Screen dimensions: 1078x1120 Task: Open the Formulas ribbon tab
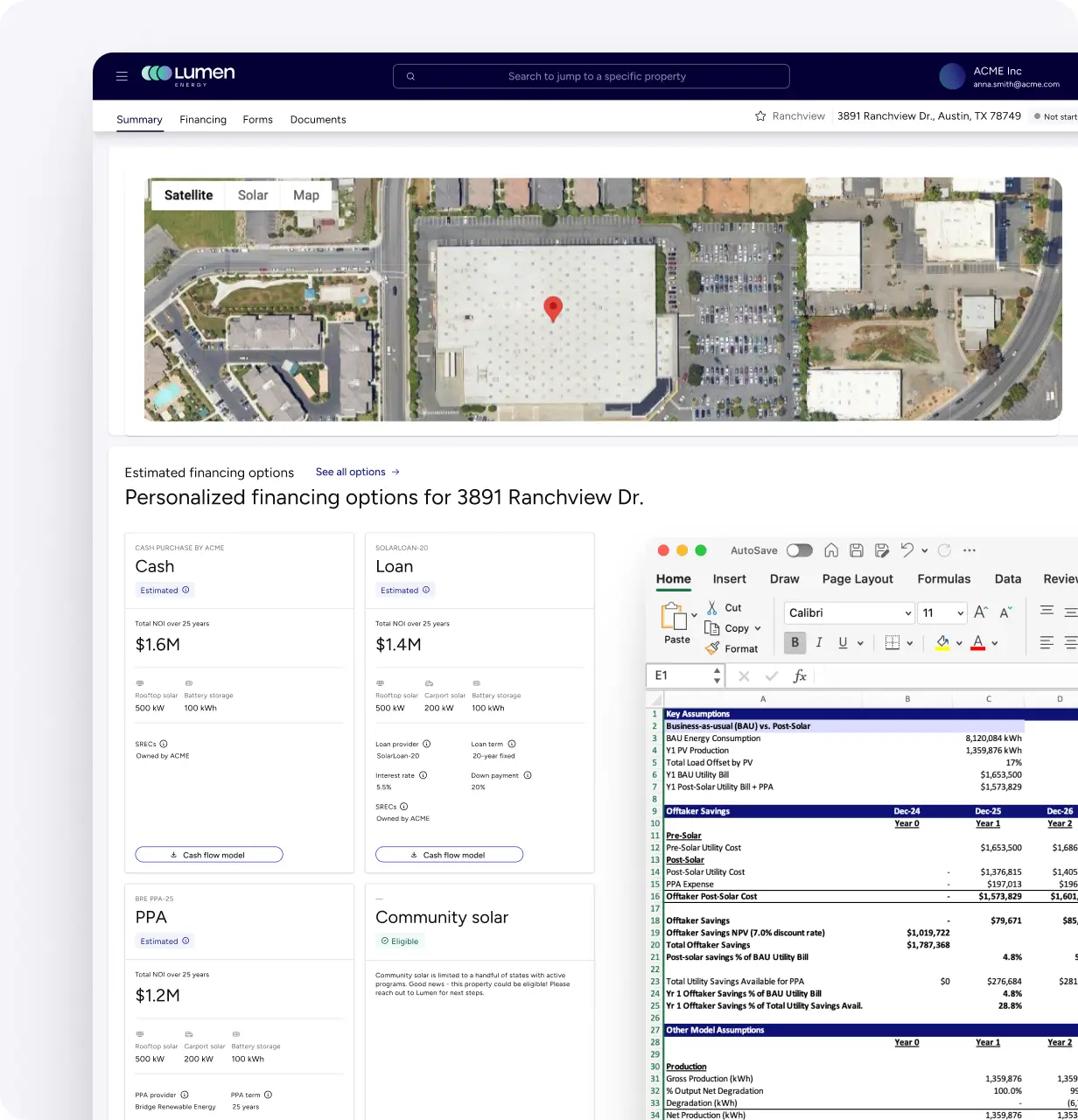943,579
